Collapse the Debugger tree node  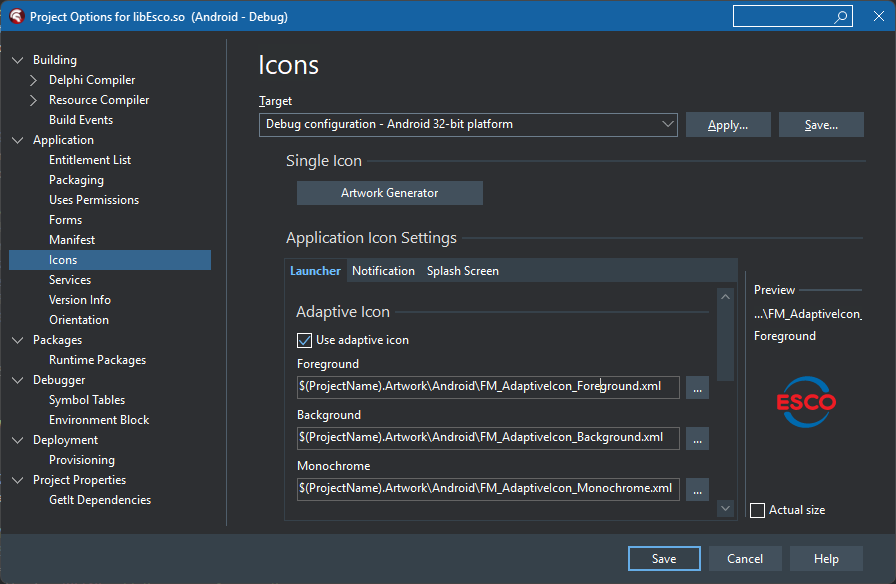click(x=18, y=380)
